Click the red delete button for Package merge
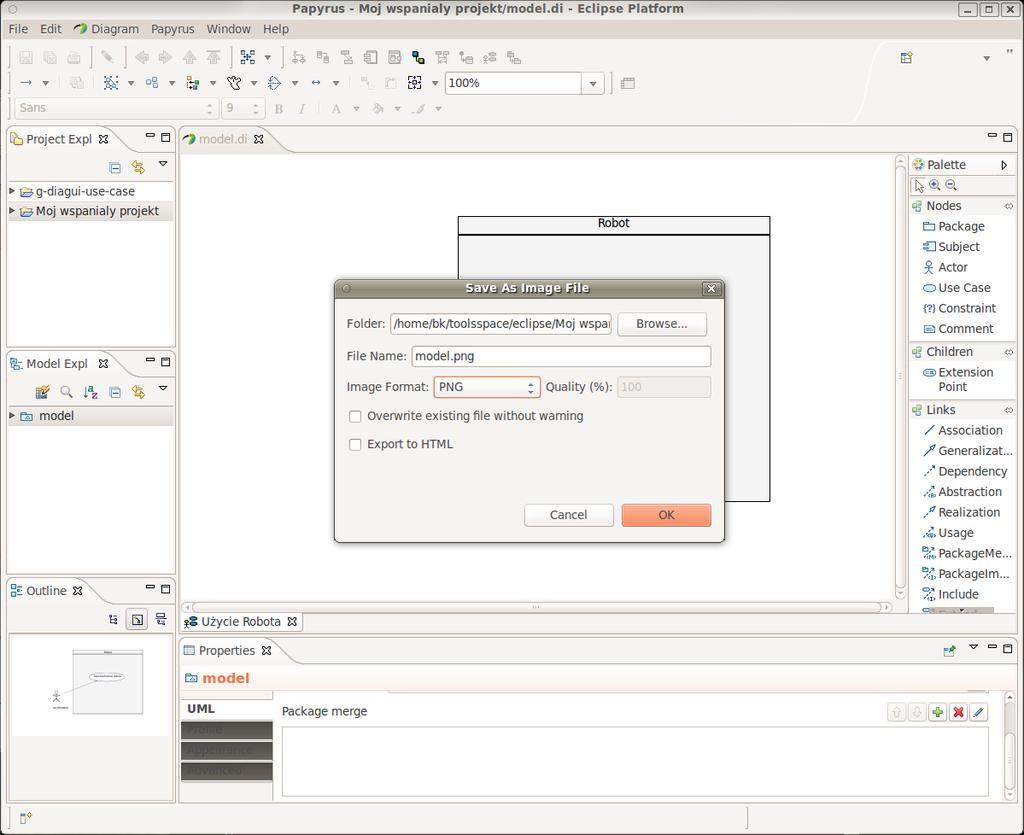The height and width of the screenshot is (835, 1024). pyautogui.click(x=958, y=712)
